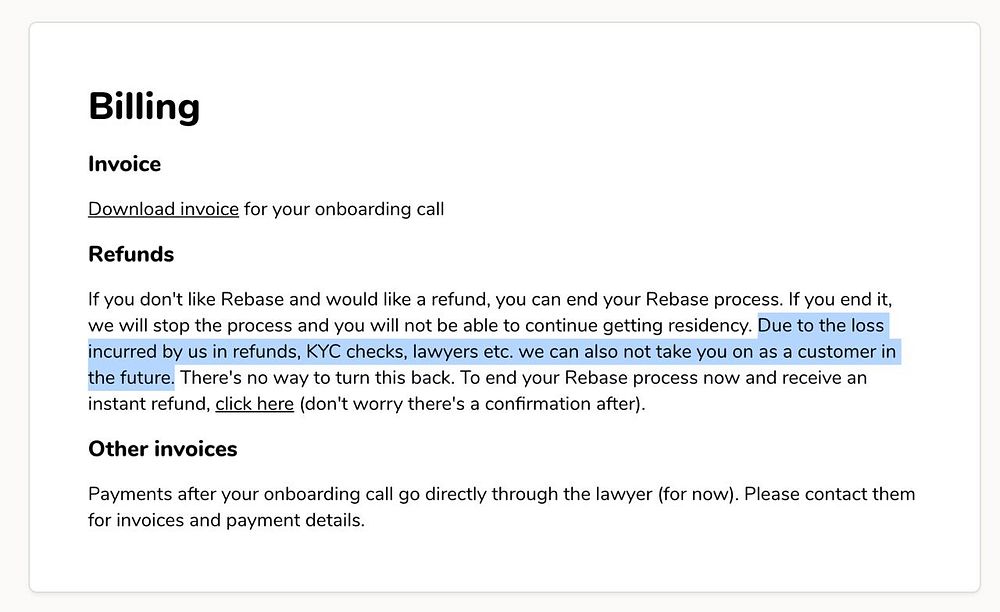Click the Invoice section heading

[124, 164]
